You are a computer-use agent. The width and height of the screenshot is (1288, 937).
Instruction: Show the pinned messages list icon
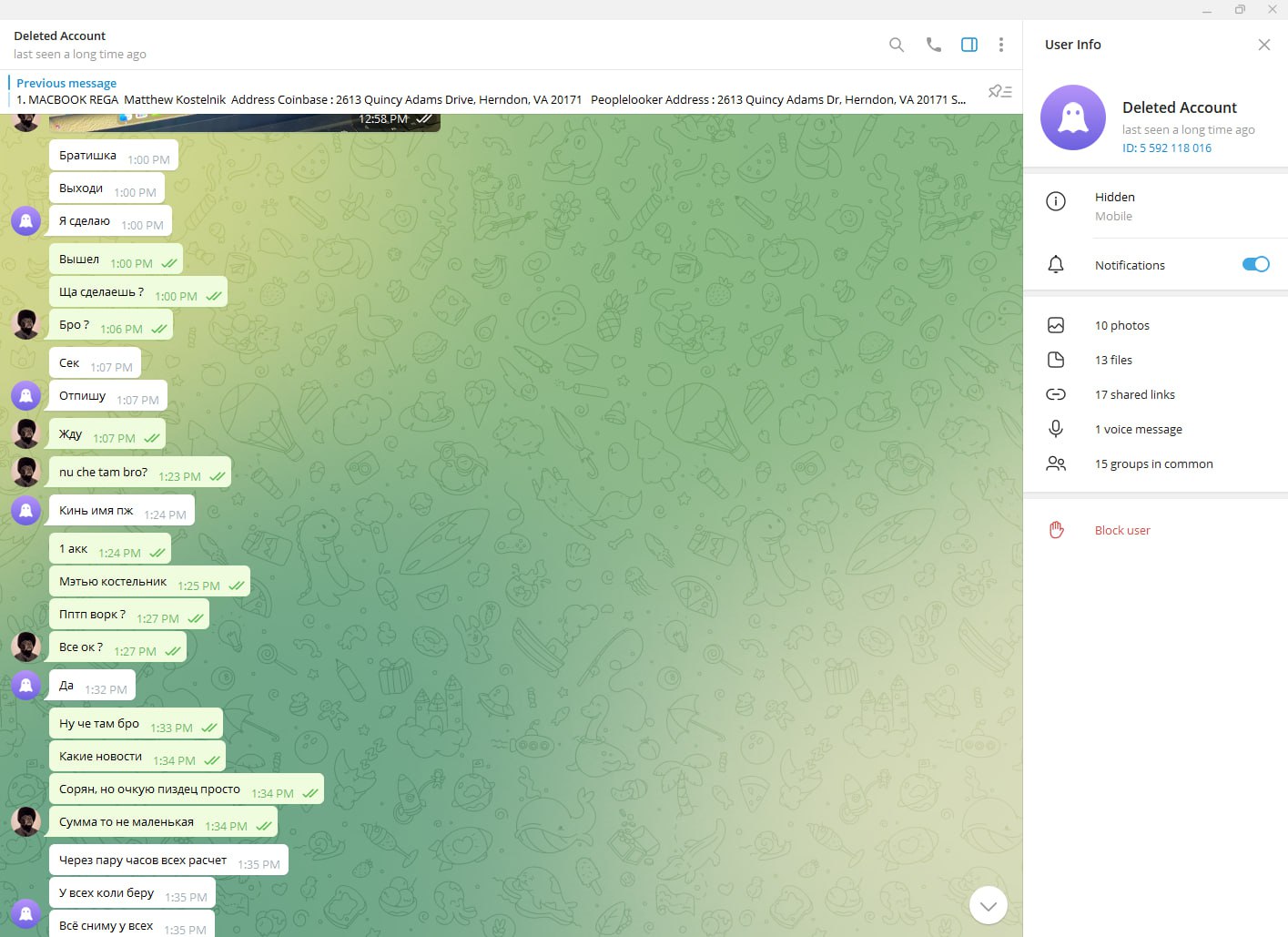tap(1000, 91)
